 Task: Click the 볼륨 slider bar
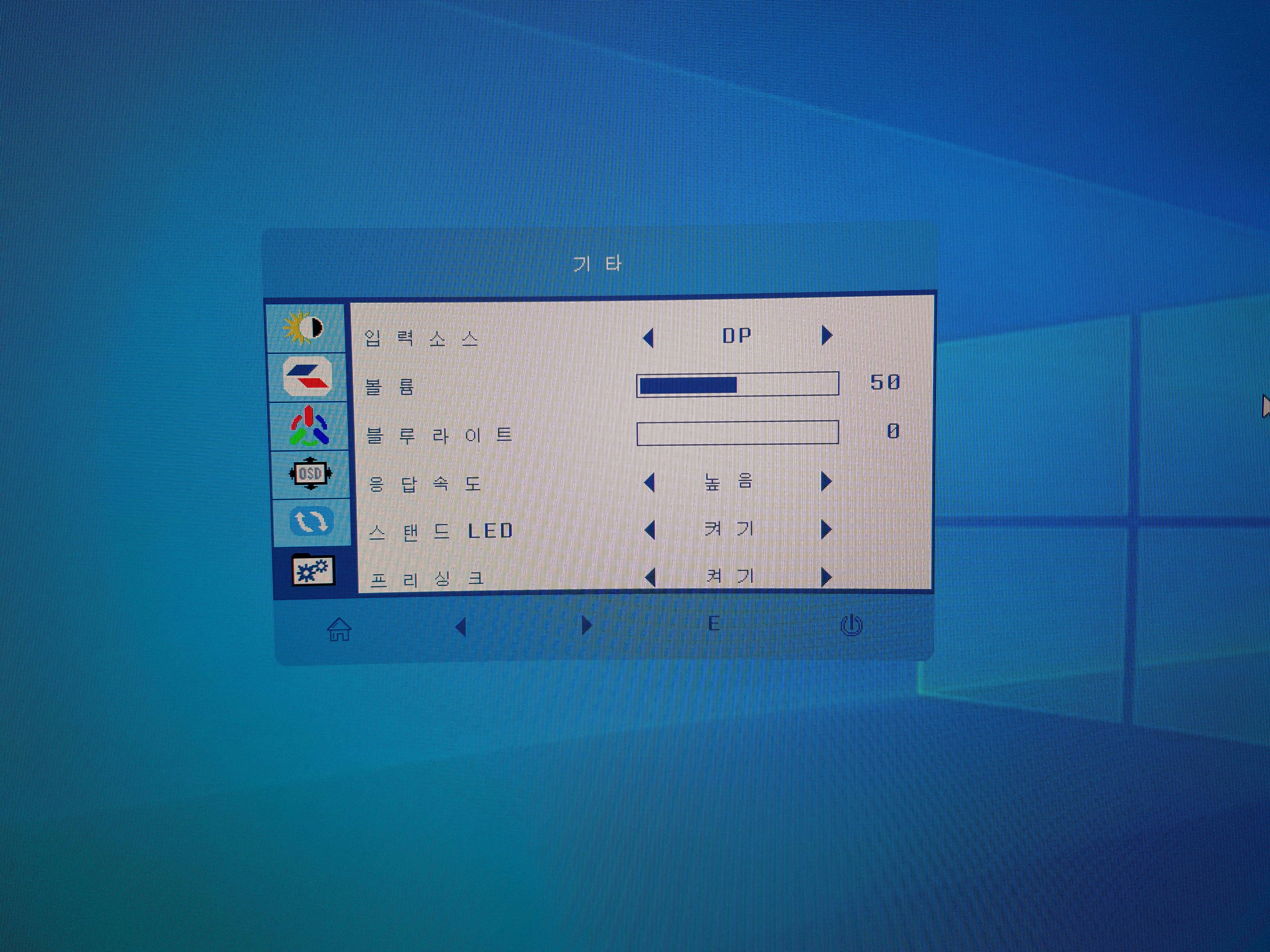(737, 384)
